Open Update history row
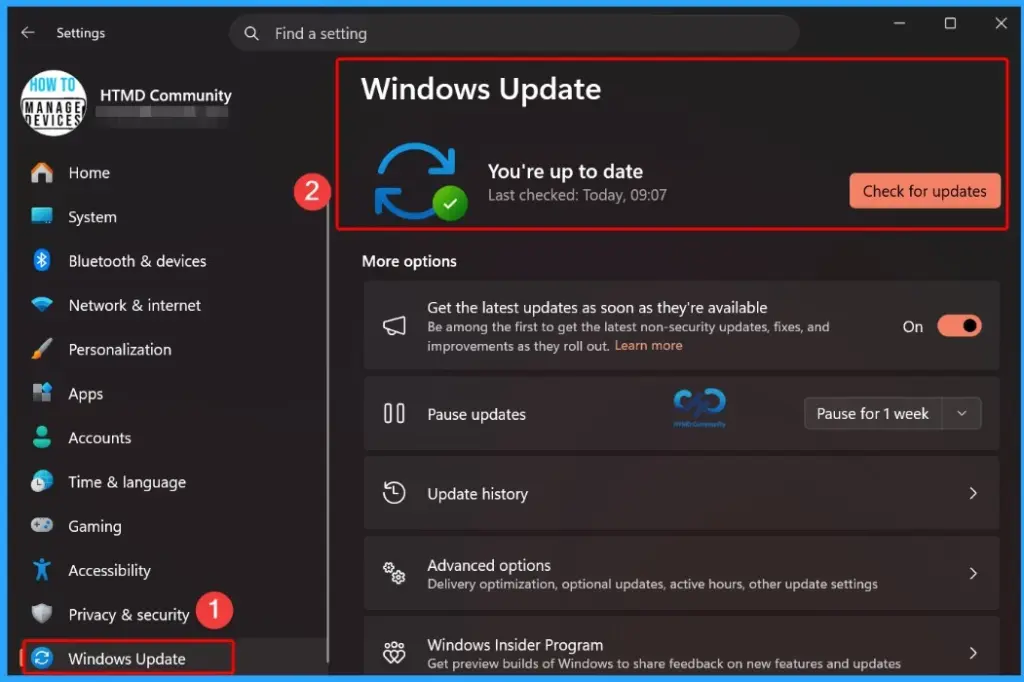 tap(682, 493)
